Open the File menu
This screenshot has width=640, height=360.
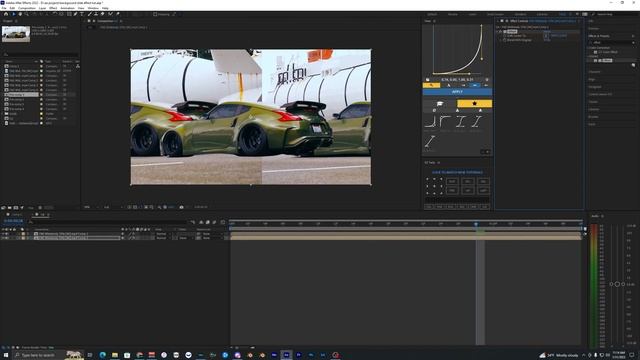pos(4,8)
